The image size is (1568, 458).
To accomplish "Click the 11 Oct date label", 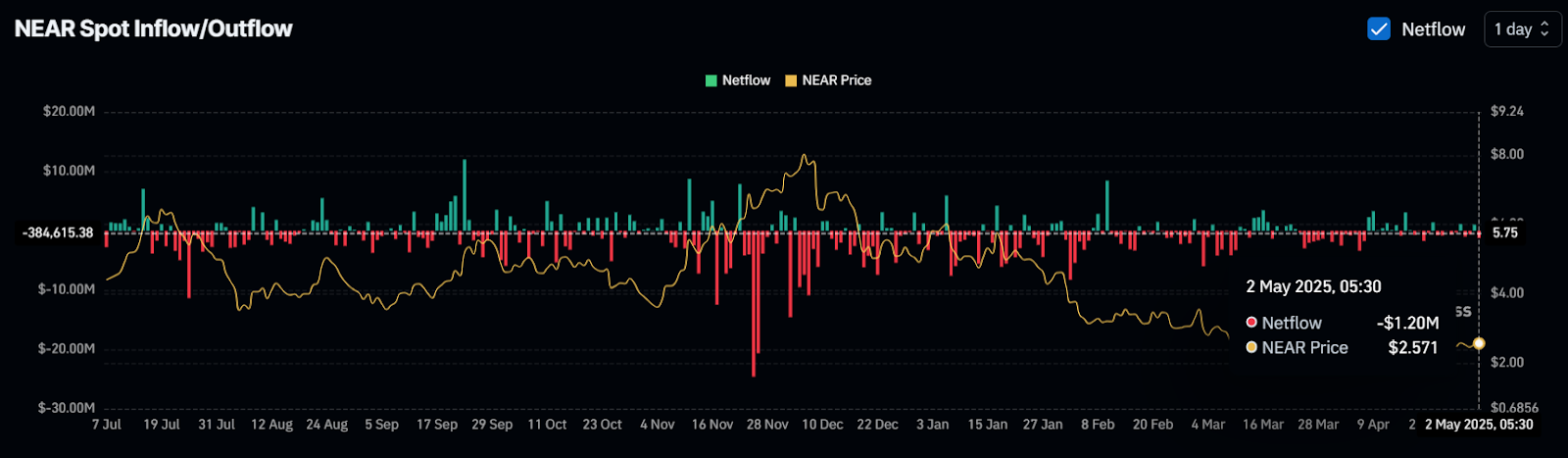I will [x=547, y=425].
